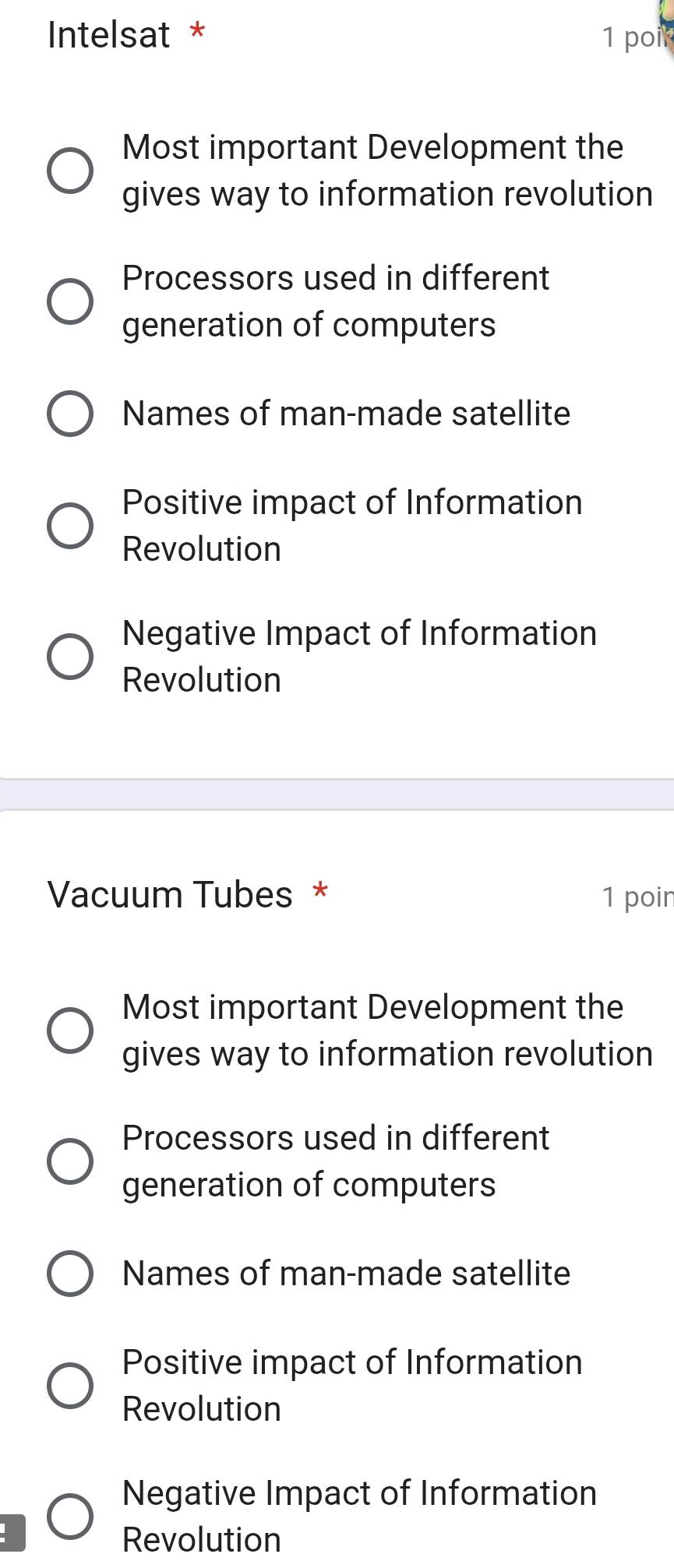Pick 'Names of man-made satellite' for Intelsat
The height and width of the screenshot is (1568, 674).
pyautogui.click(x=70, y=414)
